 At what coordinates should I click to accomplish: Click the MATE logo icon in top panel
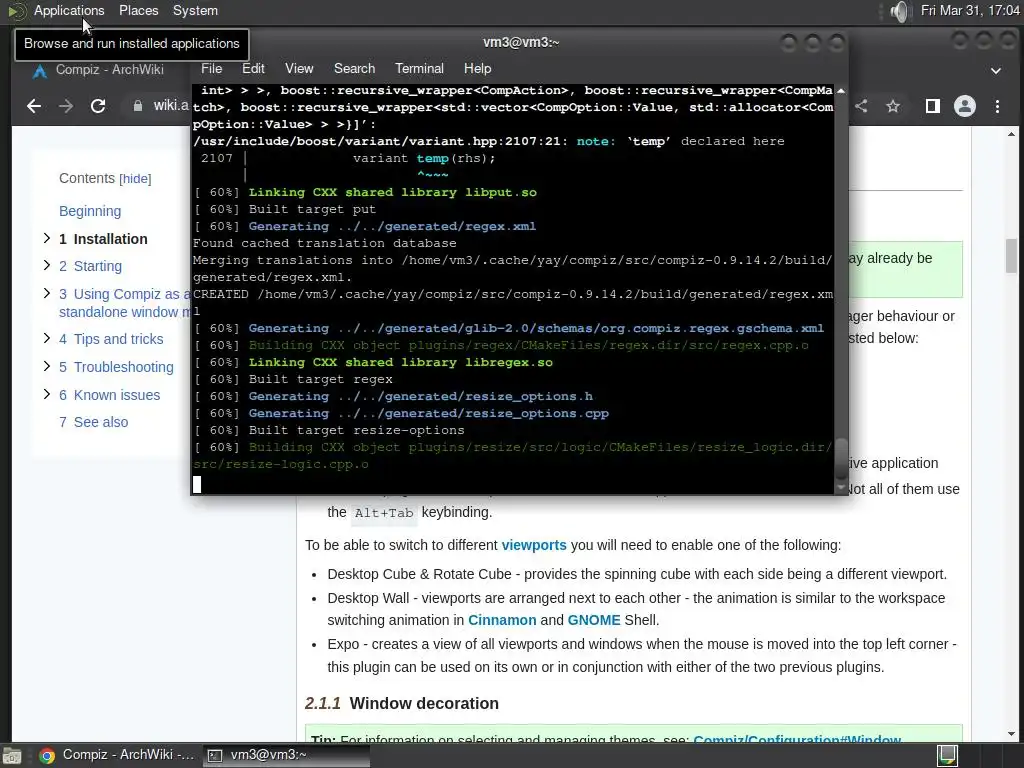(16, 11)
